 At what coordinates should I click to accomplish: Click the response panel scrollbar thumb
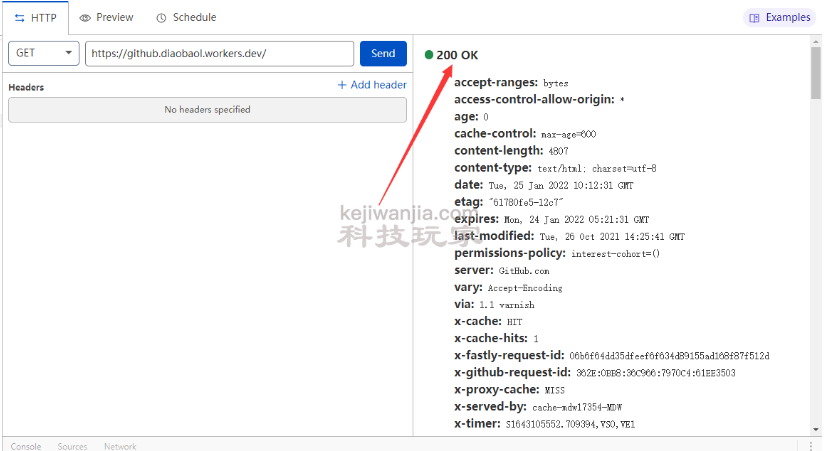815,75
